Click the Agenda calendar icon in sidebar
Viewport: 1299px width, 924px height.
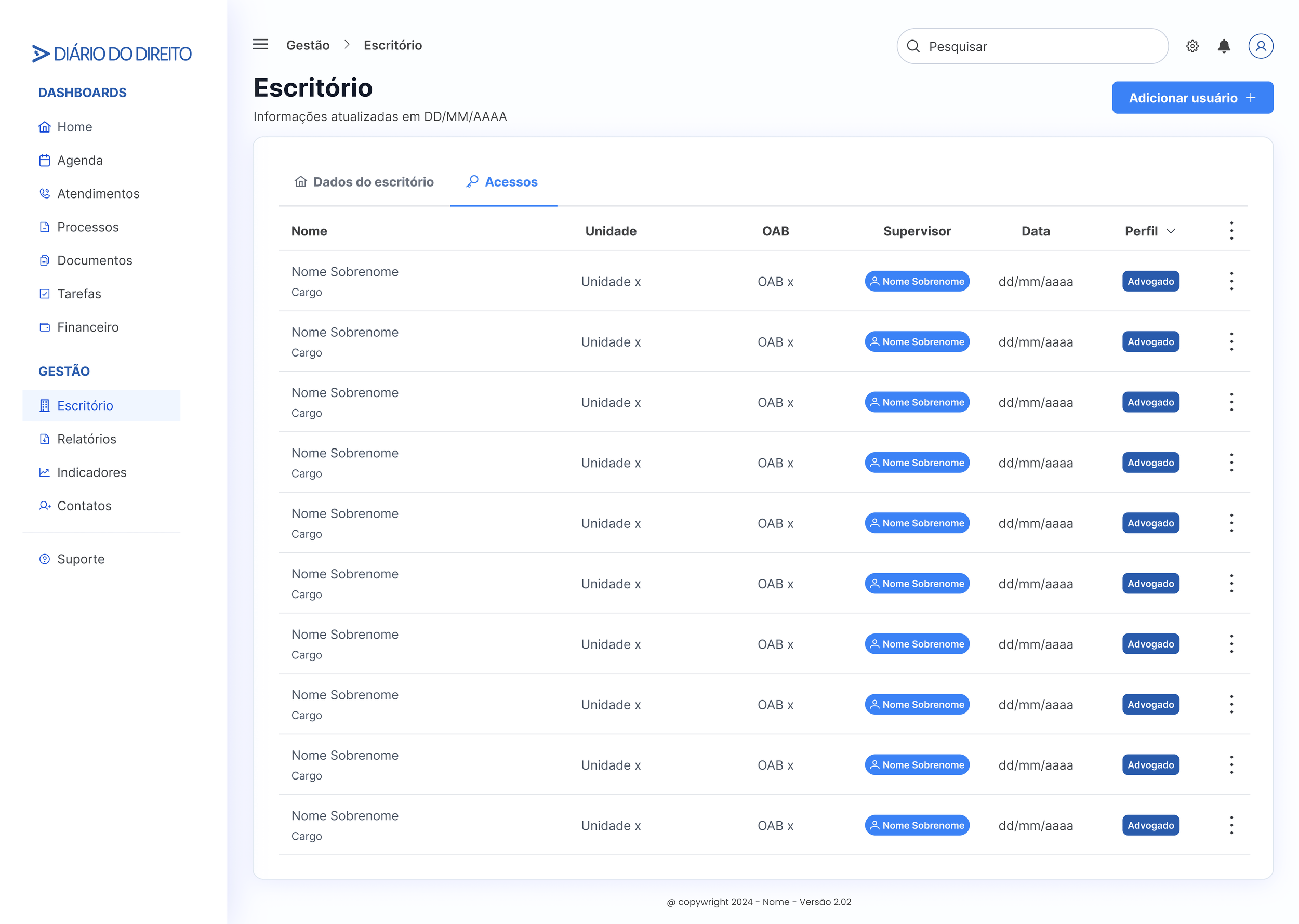(x=44, y=161)
